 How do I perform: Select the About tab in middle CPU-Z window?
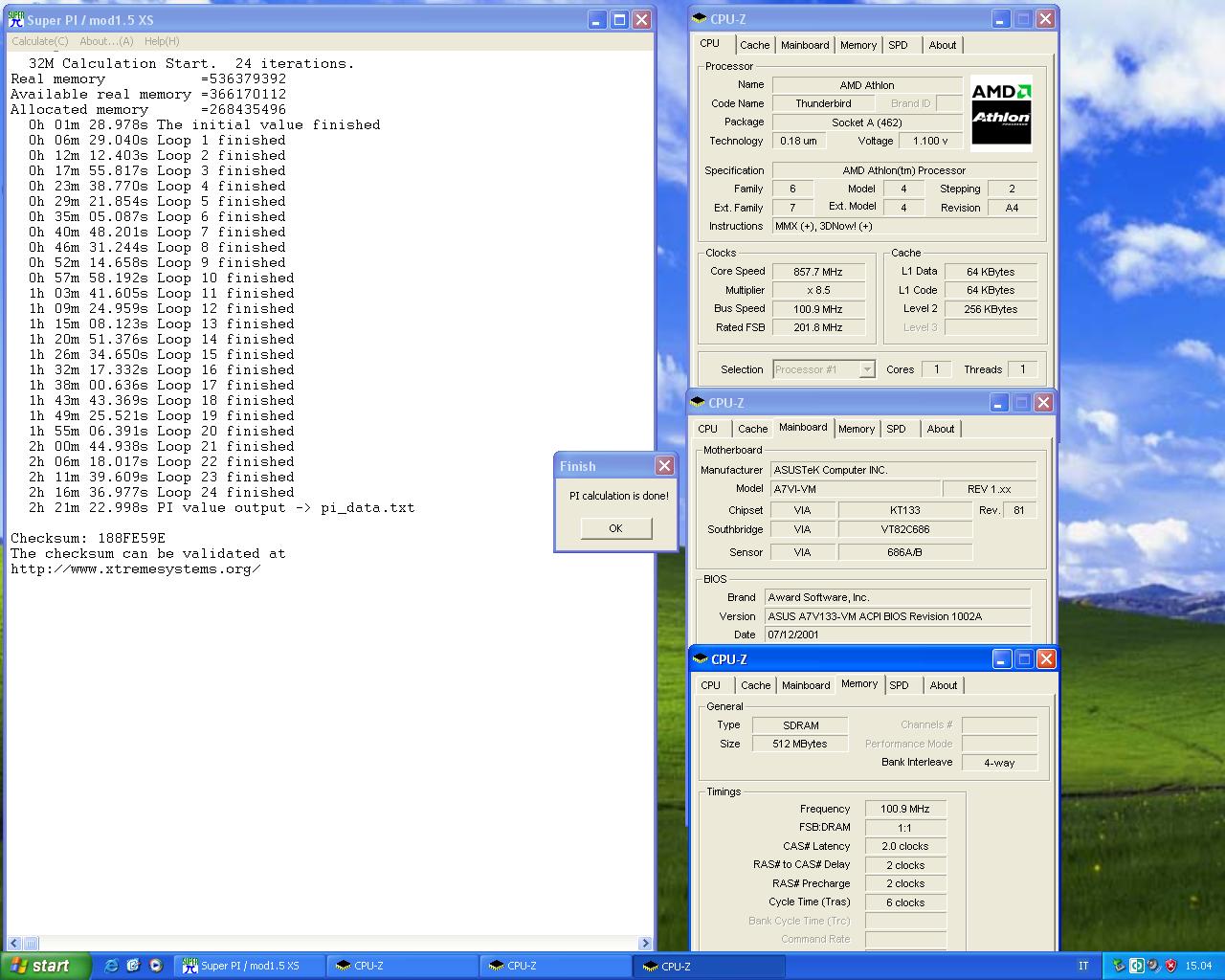[x=941, y=429]
